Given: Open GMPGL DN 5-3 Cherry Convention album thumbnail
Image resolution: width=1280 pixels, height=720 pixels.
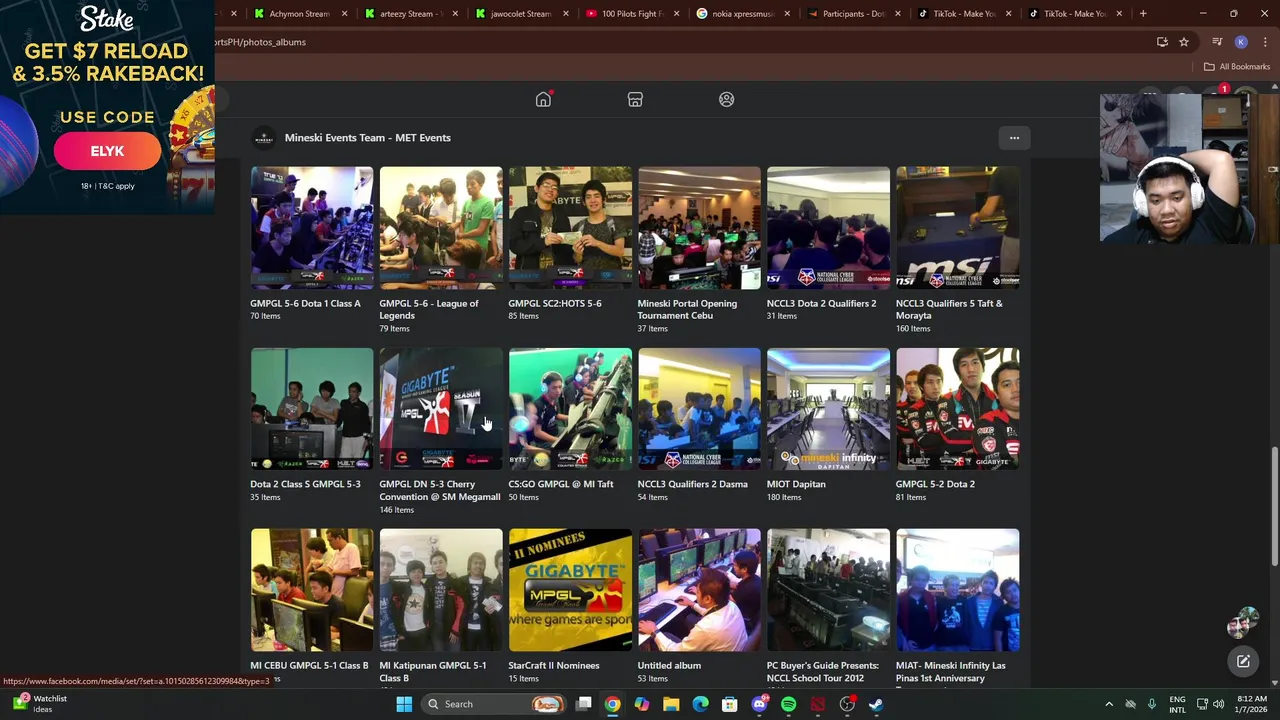Looking at the screenshot, I should 440,409.
